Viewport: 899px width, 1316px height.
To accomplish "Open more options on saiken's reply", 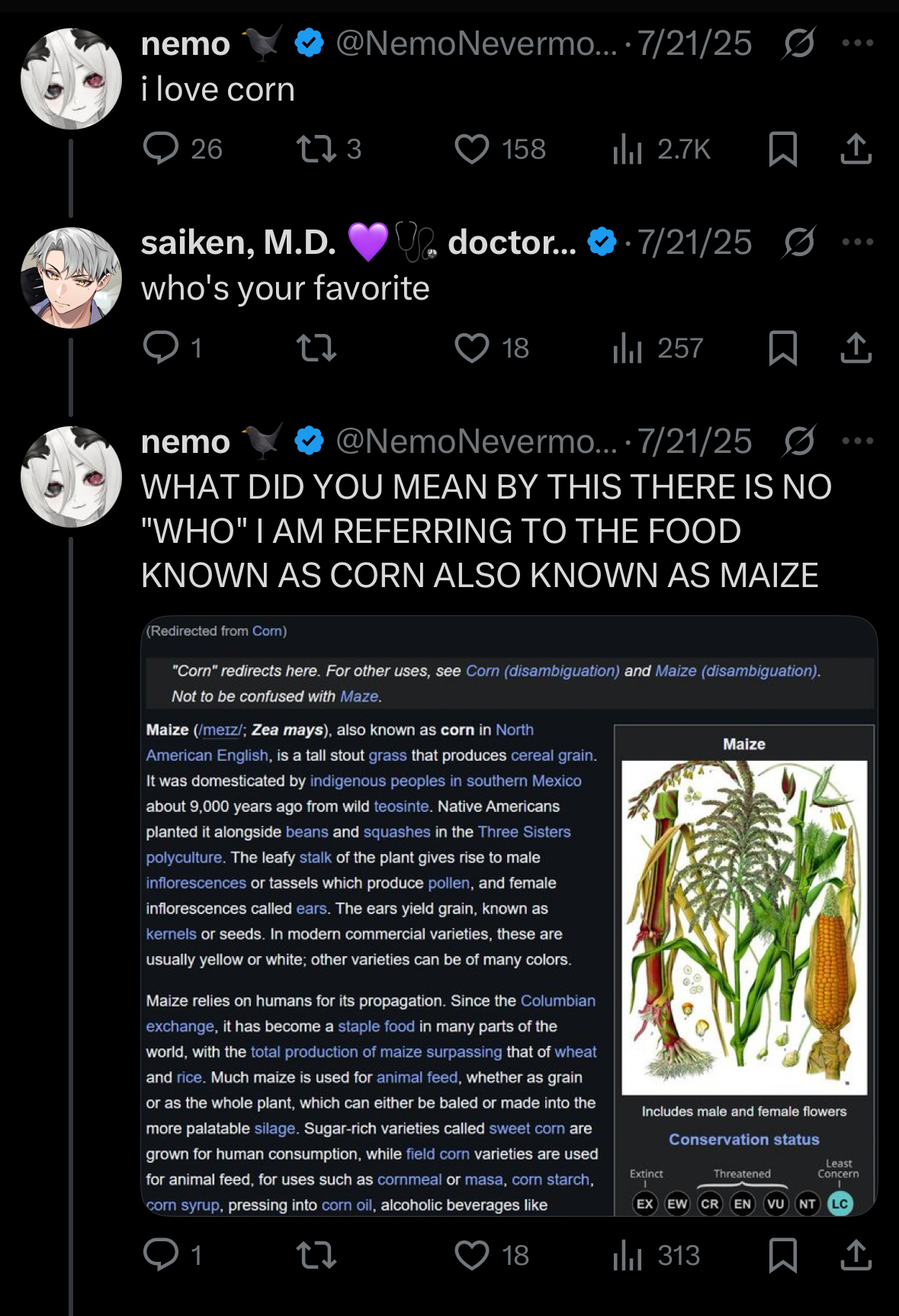I will (x=857, y=242).
